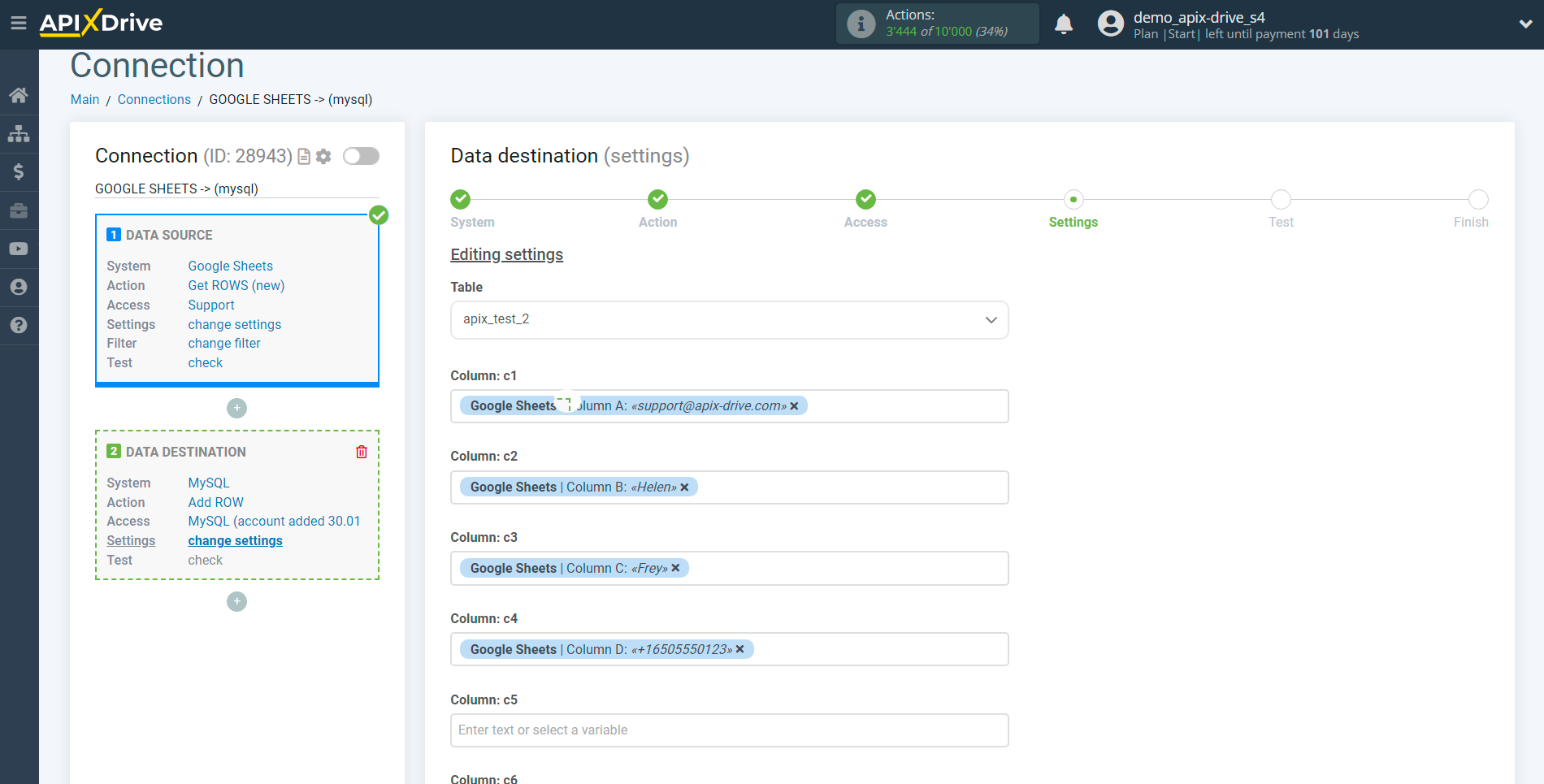This screenshot has height=784, width=1544.
Task: Go to the Test step
Action: pos(1281,199)
